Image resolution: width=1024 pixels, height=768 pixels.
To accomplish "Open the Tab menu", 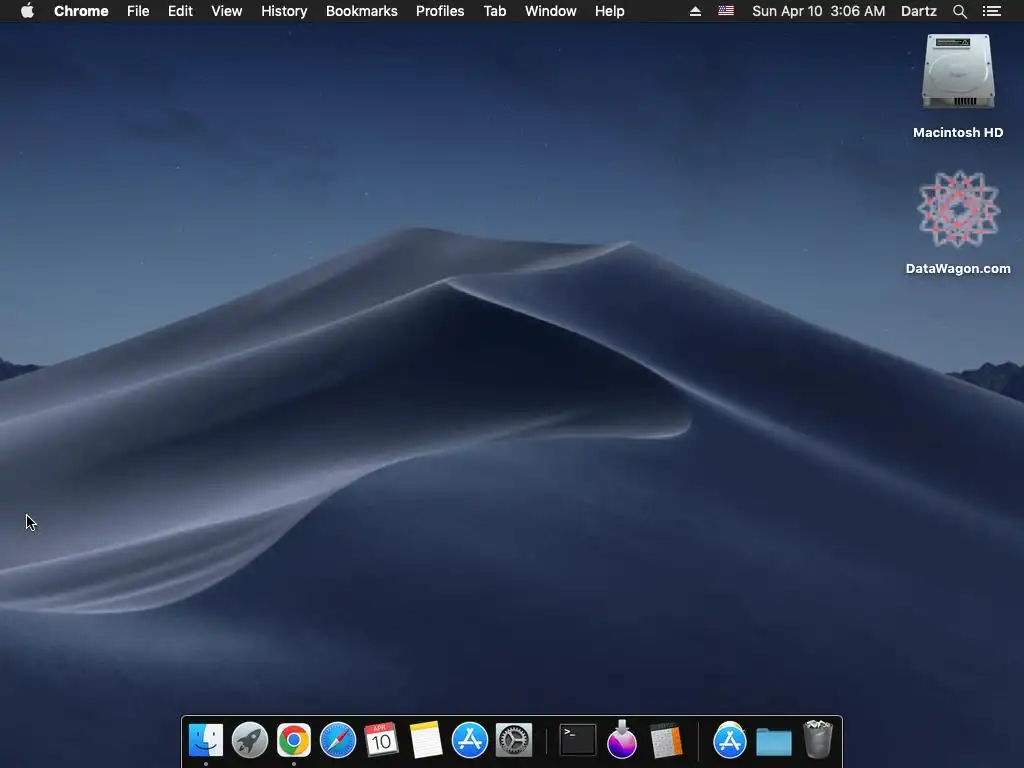I will tap(495, 11).
